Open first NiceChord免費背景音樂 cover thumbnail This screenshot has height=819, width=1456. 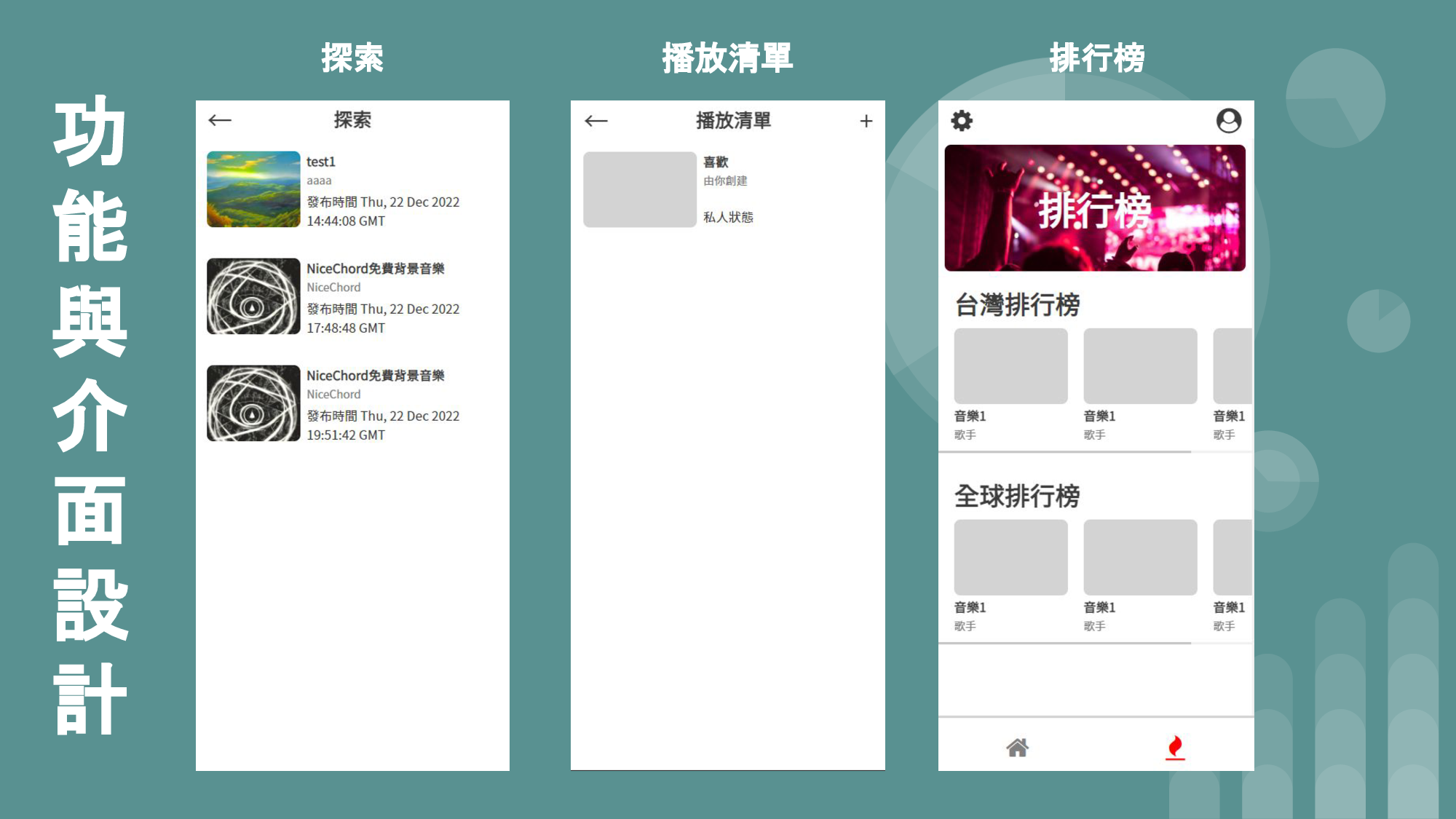[253, 296]
